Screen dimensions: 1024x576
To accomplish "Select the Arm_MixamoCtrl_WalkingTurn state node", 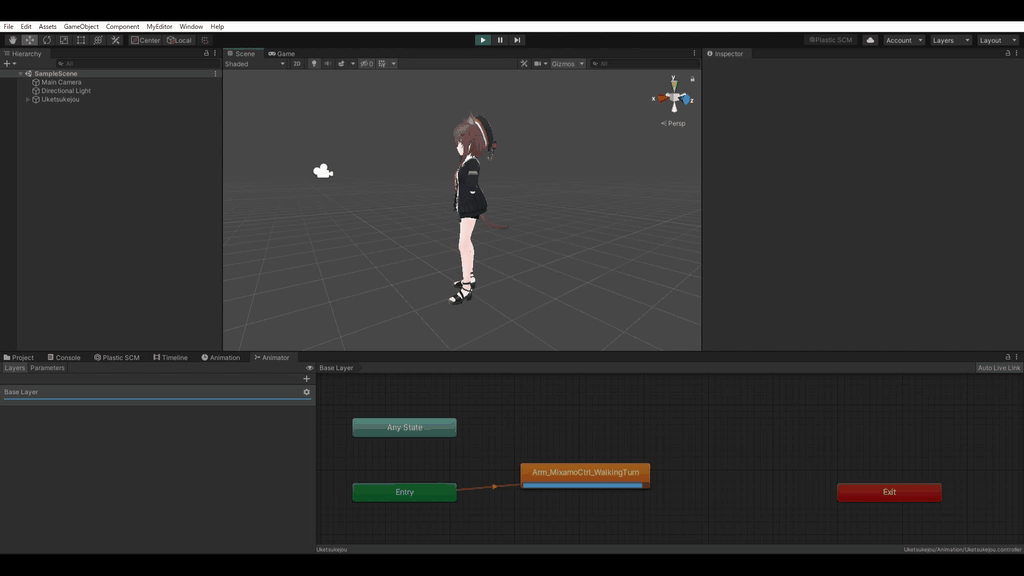I will (585, 474).
